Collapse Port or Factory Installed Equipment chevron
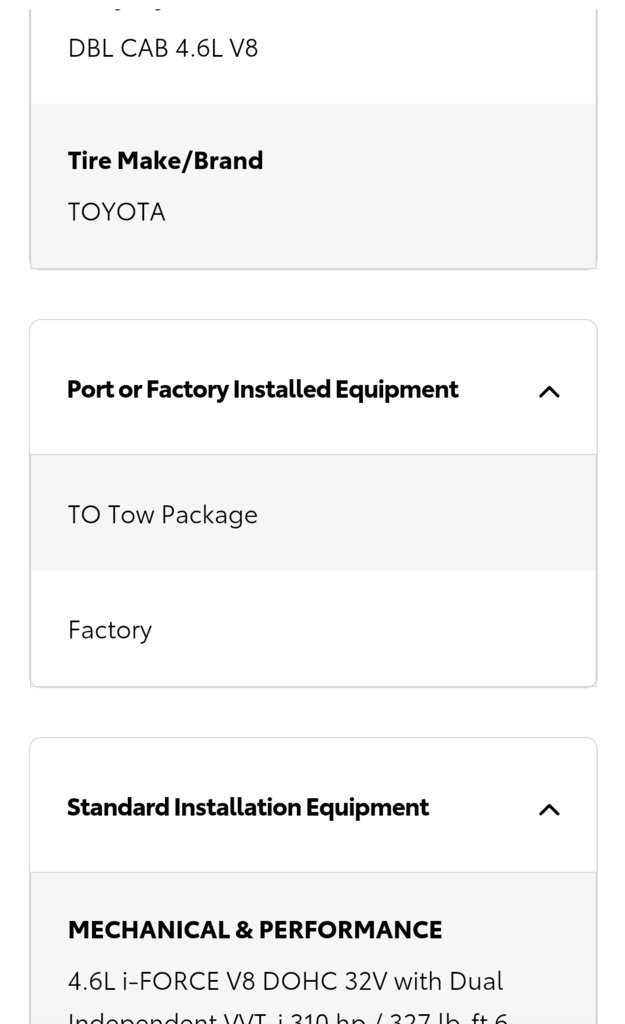The image size is (625, 1024). pos(549,391)
